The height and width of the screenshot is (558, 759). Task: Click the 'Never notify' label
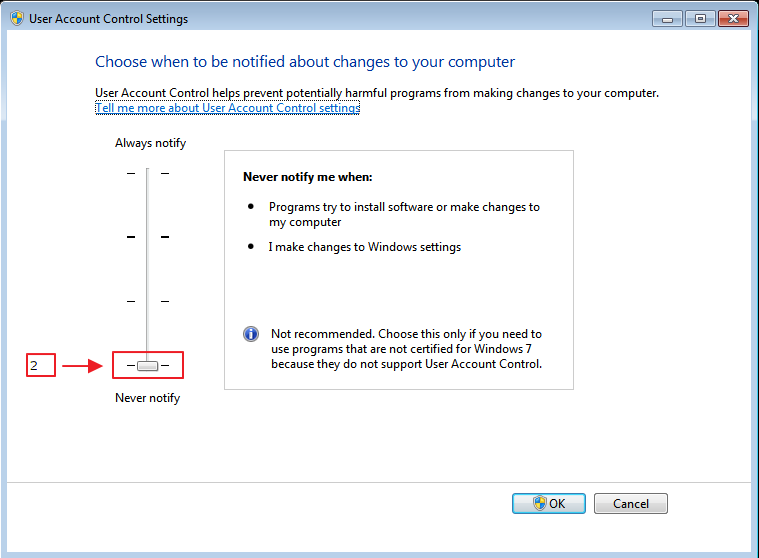pos(148,398)
